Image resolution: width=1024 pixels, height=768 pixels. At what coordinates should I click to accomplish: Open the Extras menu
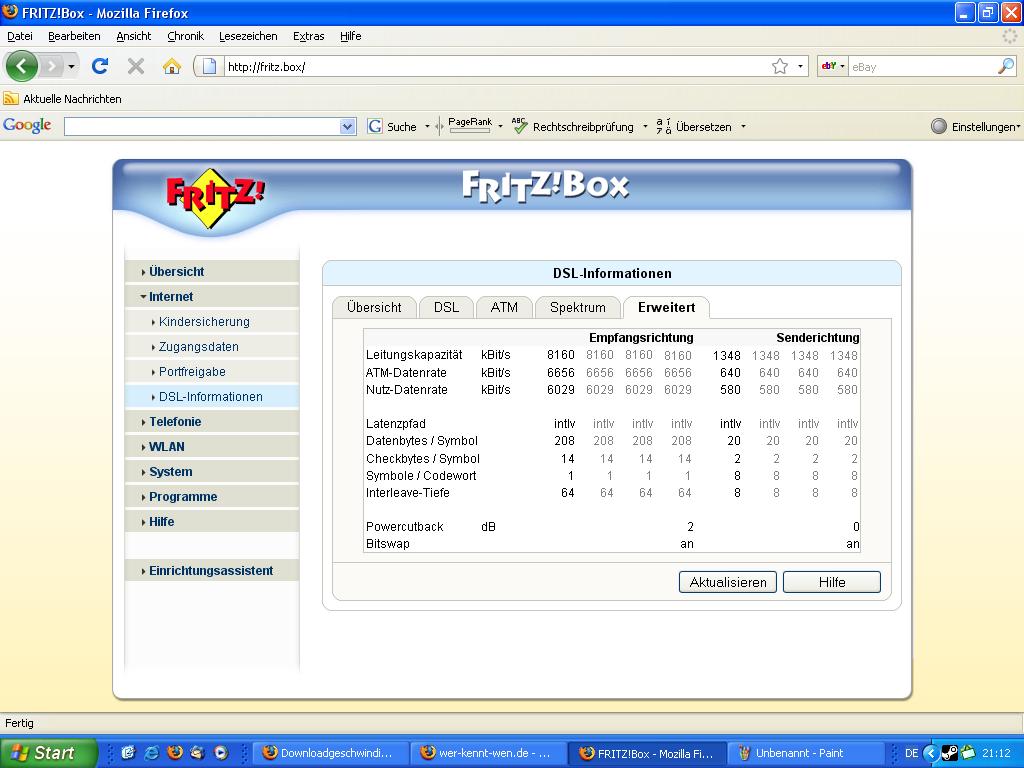click(x=308, y=36)
